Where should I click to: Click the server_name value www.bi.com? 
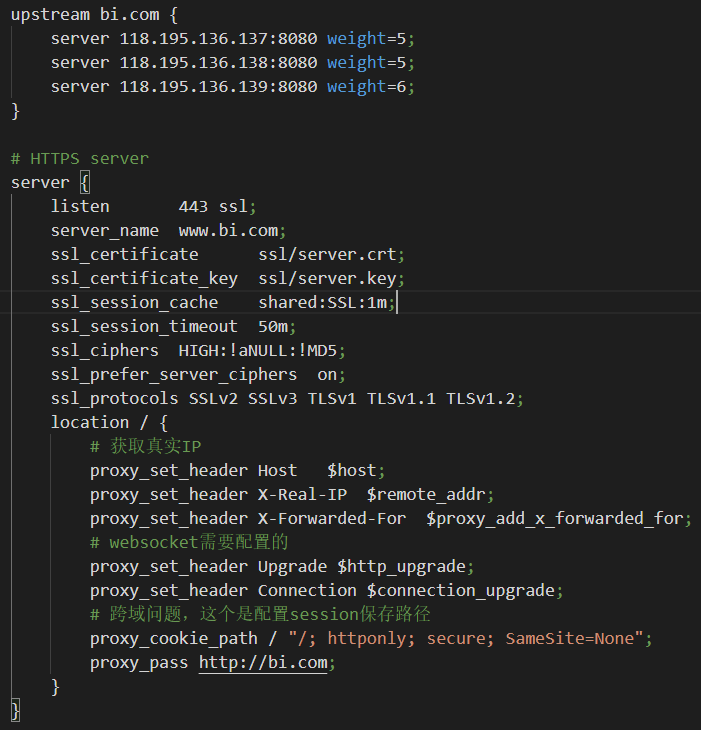pyautogui.click(x=228, y=231)
